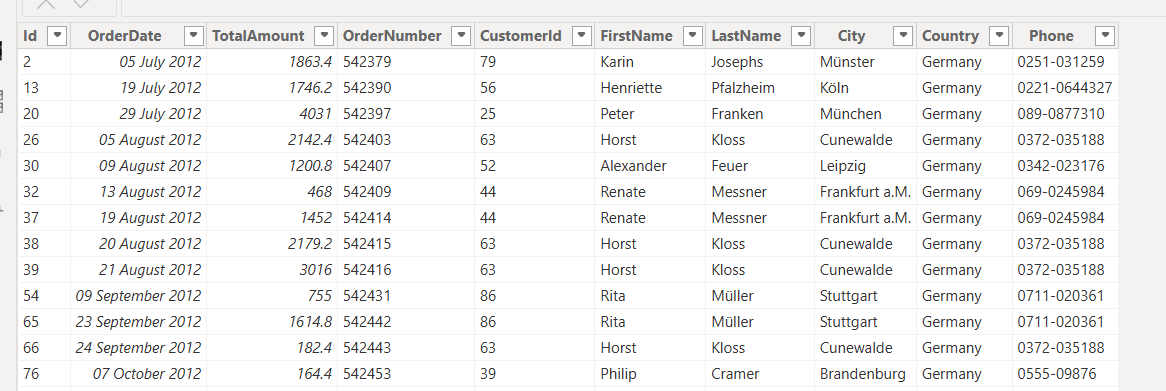Select the TotalAmount column header

(x=258, y=36)
